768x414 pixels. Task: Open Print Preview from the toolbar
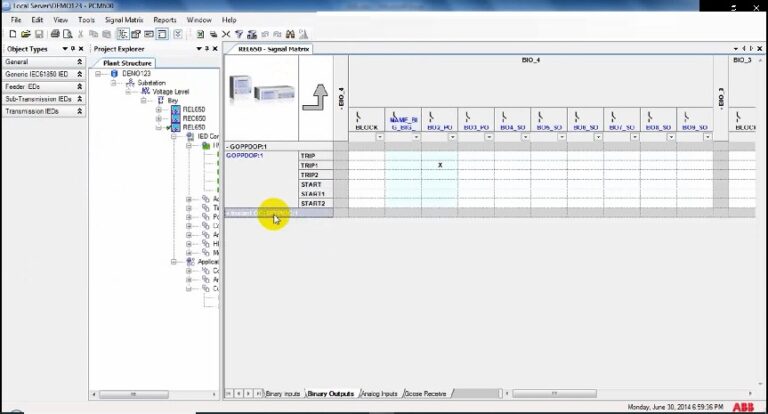tap(68, 34)
